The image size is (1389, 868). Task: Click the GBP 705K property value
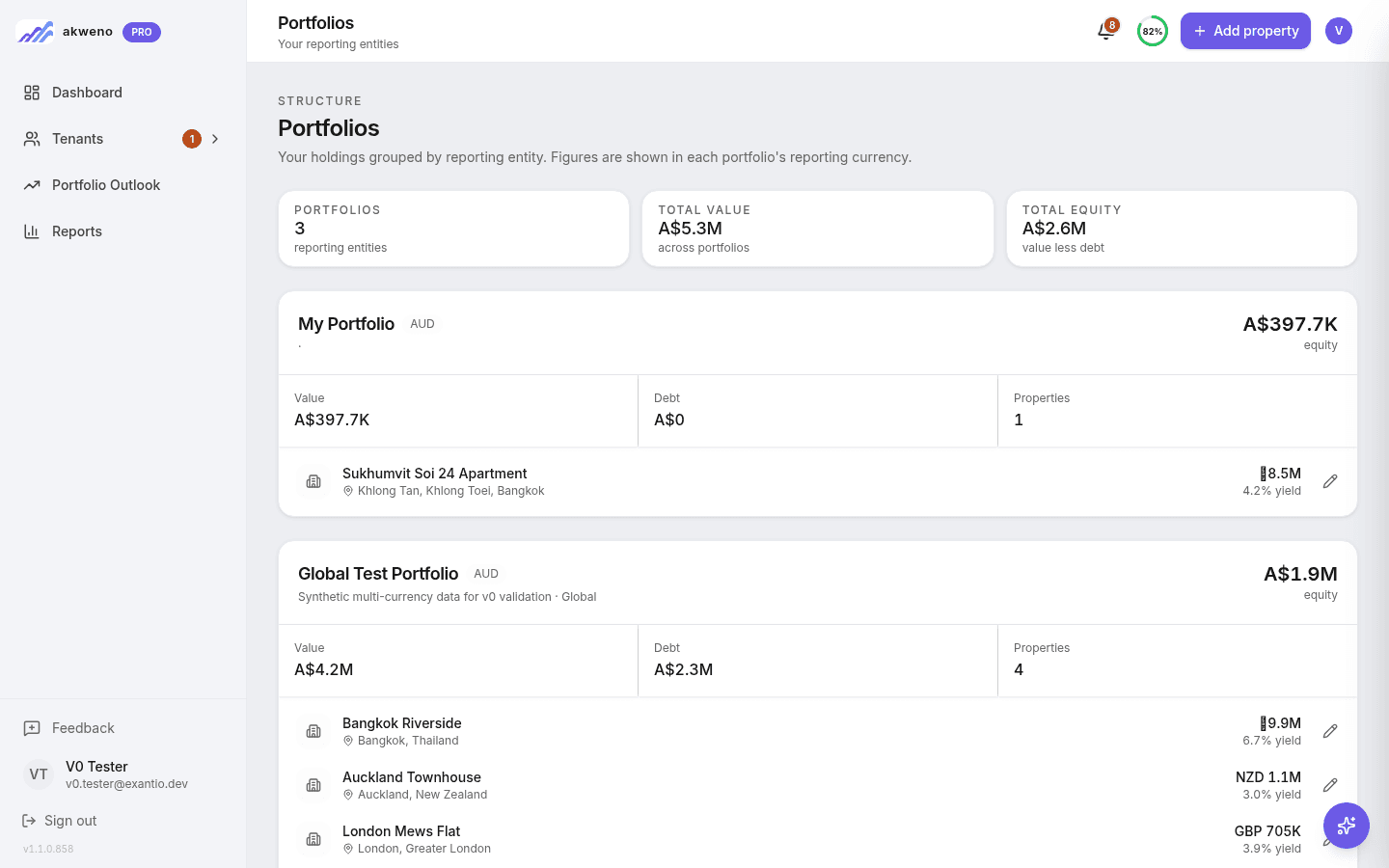coord(1267,831)
